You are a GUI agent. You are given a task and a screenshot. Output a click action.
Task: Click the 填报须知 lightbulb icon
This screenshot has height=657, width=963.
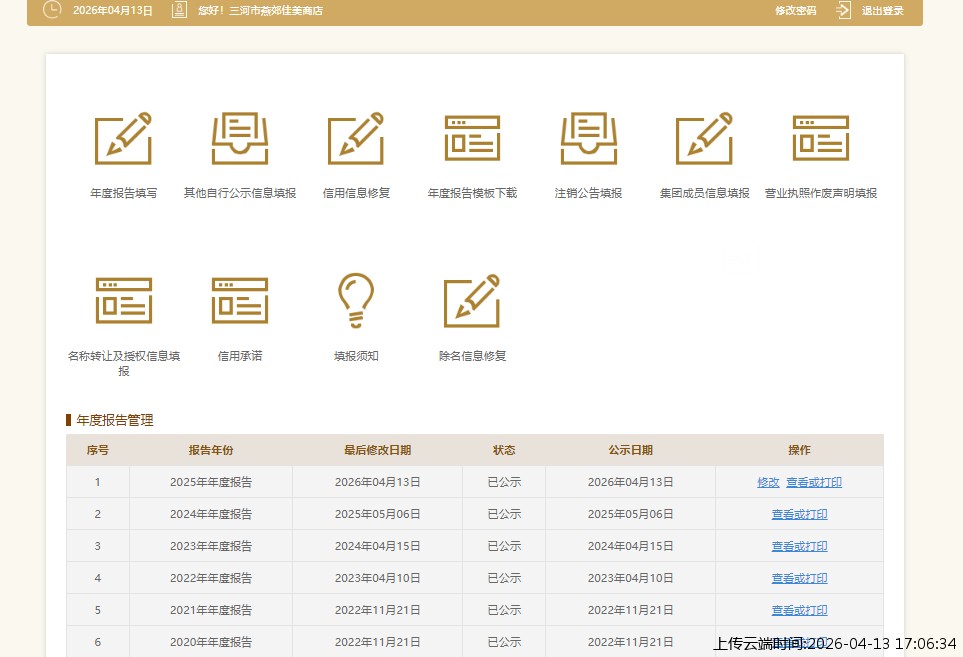(x=356, y=300)
